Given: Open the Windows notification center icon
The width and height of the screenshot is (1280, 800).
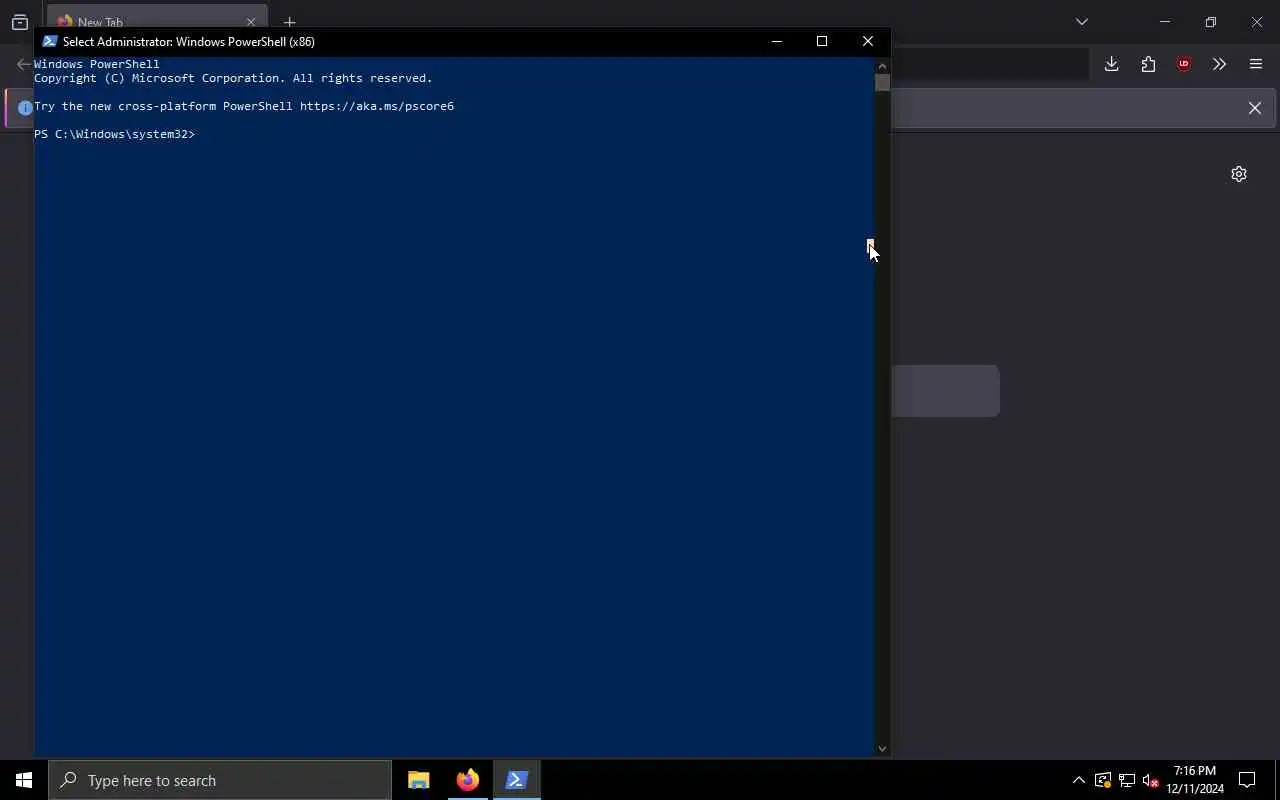Looking at the screenshot, I should pos(1247,780).
